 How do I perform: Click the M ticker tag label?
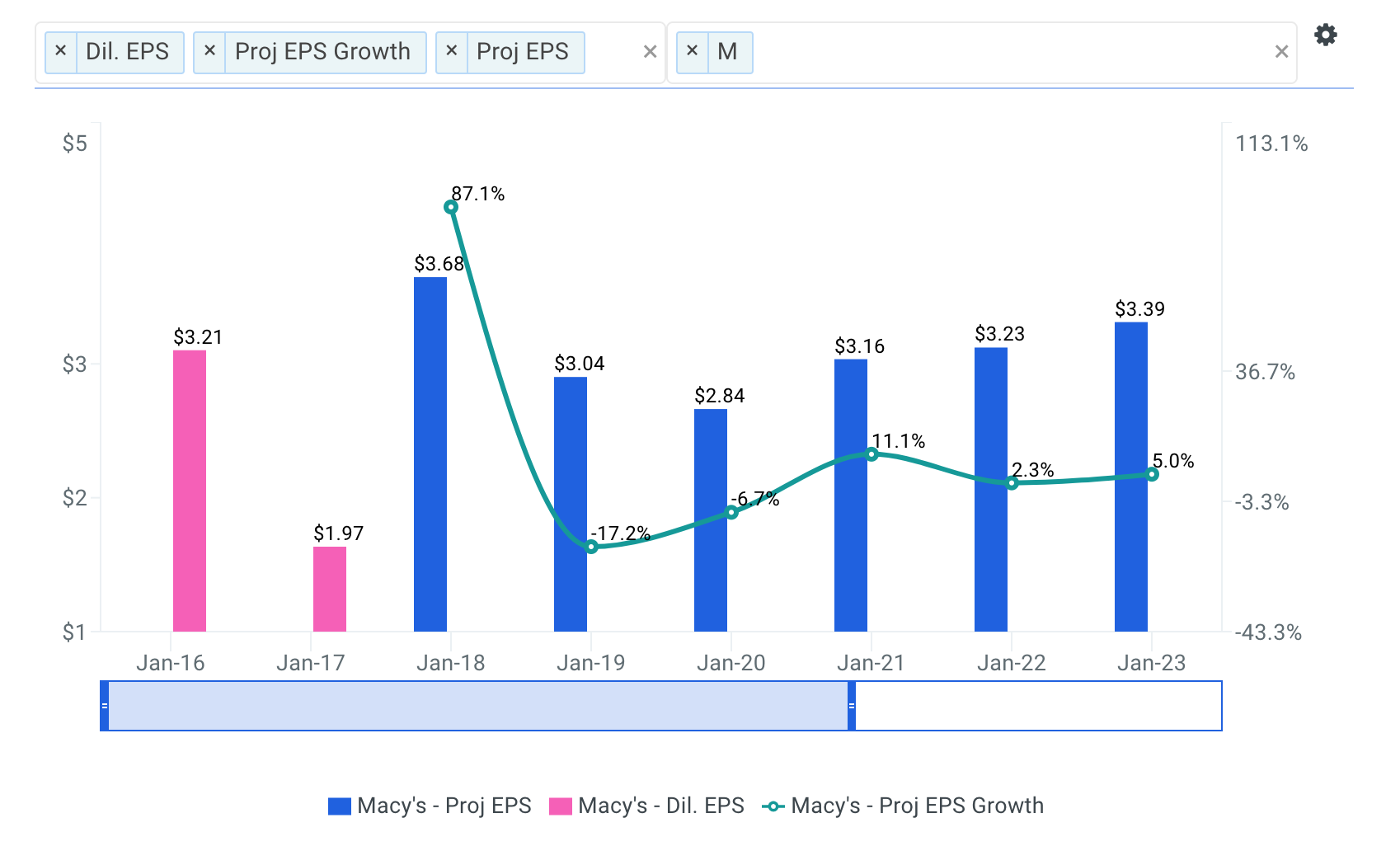727,51
